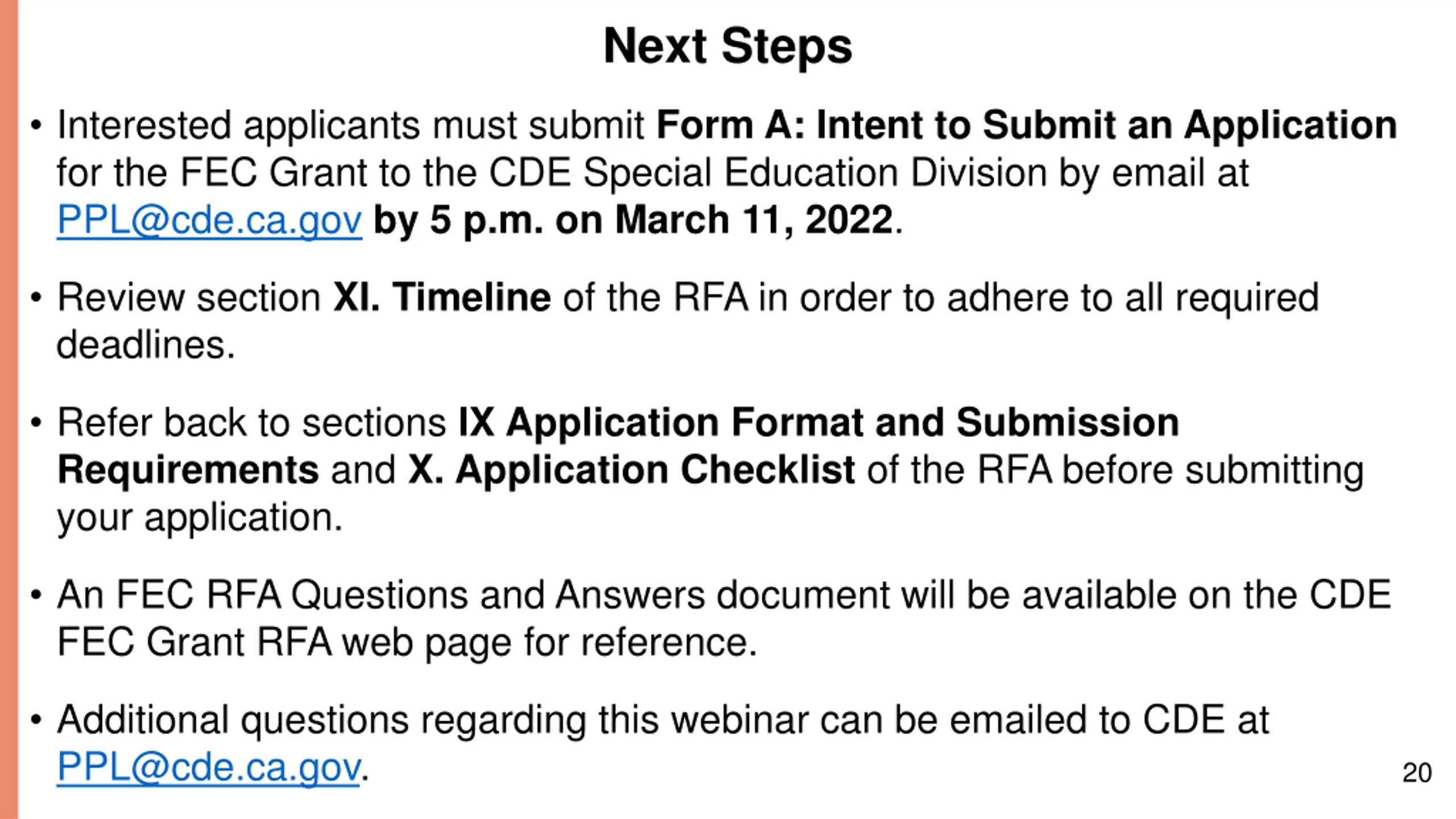This screenshot has width=1456, height=819.
Task: Click the Next Steps slide title
Action: click(727, 46)
